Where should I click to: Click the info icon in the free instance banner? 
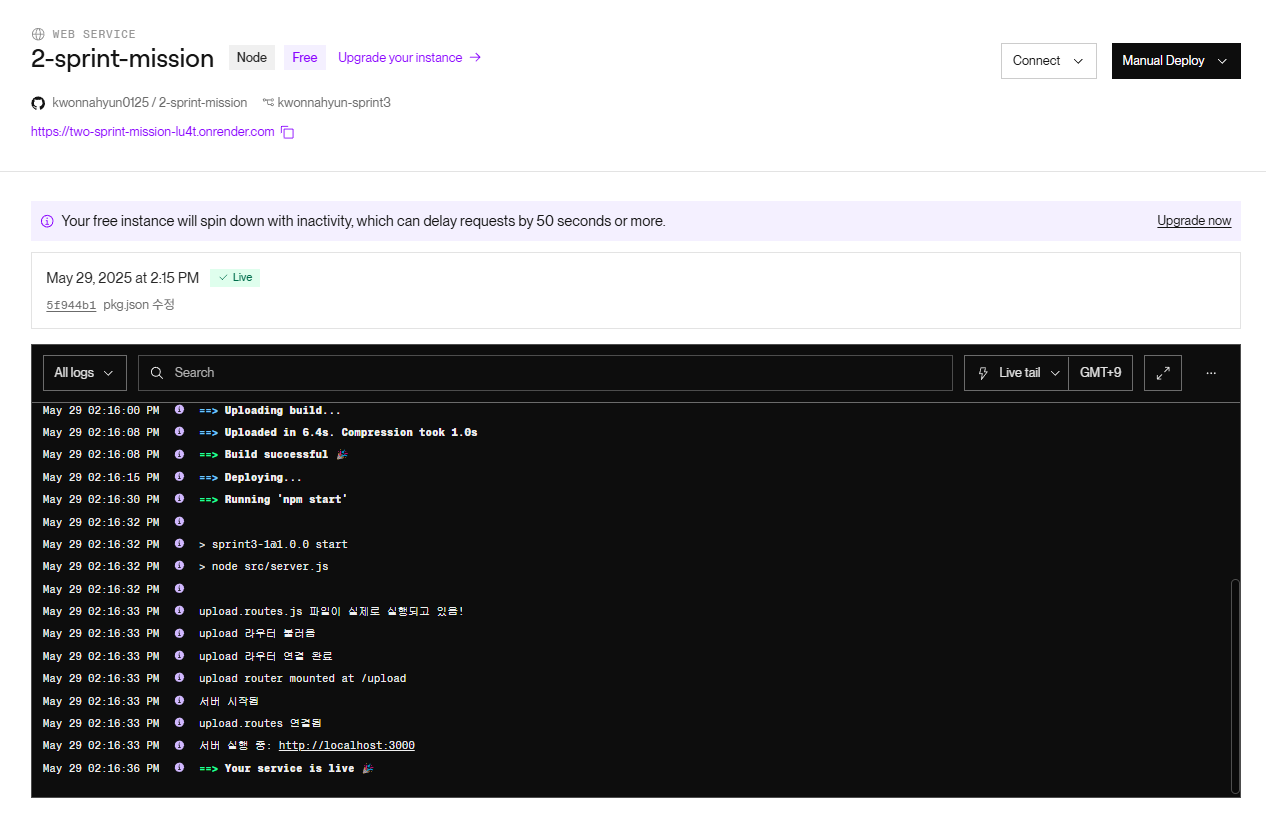pos(47,221)
